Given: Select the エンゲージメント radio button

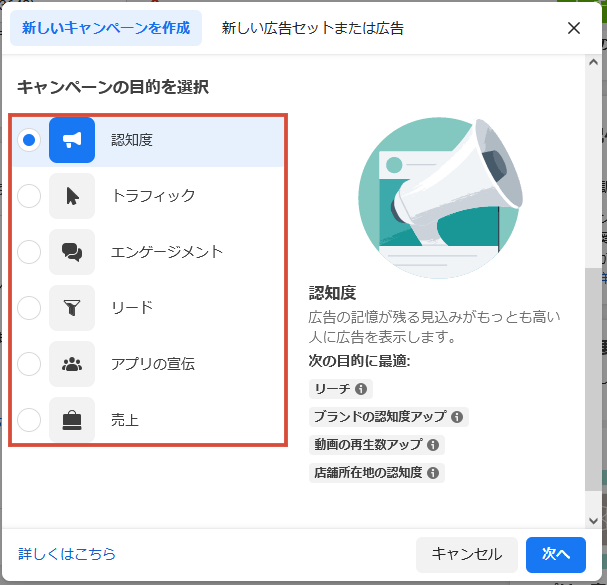Looking at the screenshot, I should click(x=29, y=252).
